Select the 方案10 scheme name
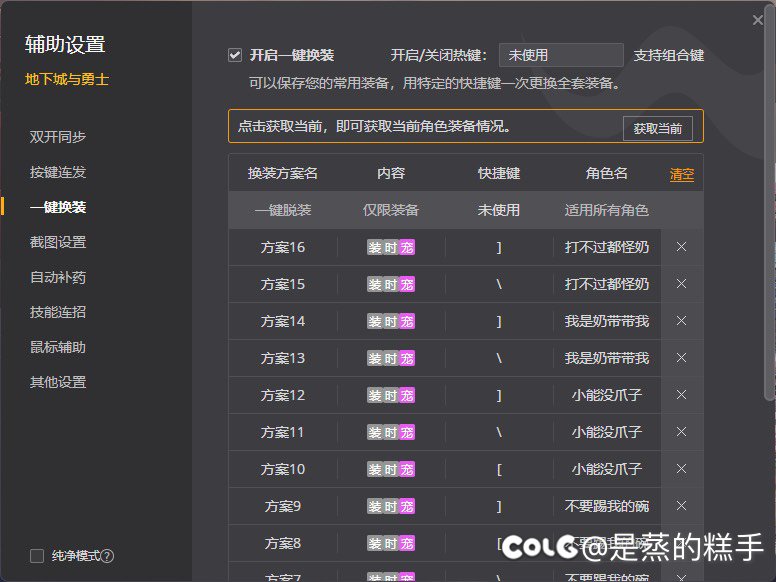 click(x=283, y=469)
